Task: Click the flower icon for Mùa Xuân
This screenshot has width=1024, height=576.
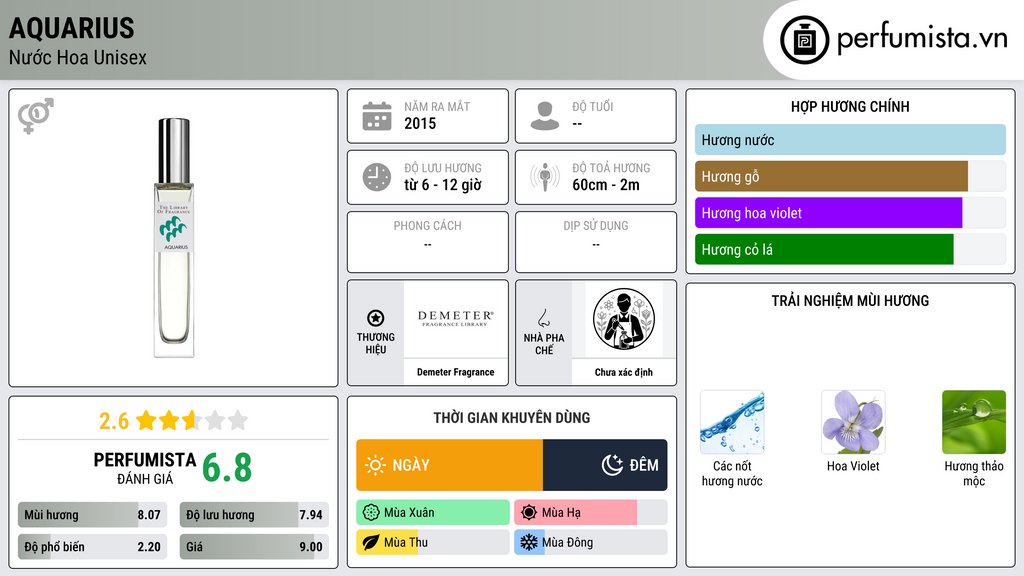Action: (x=371, y=513)
